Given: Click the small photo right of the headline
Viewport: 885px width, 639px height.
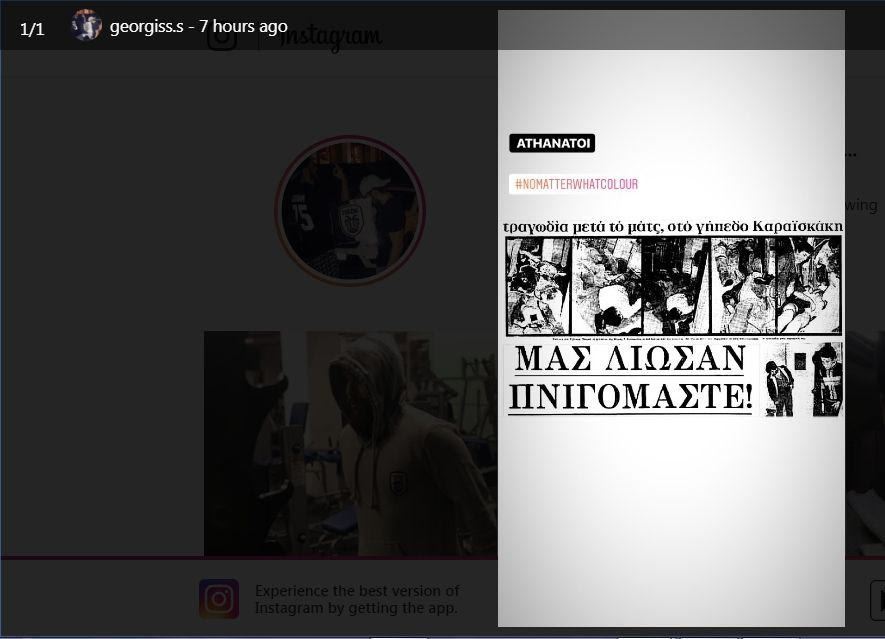Looking at the screenshot, I should pyautogui.click(x=802, y=379).
